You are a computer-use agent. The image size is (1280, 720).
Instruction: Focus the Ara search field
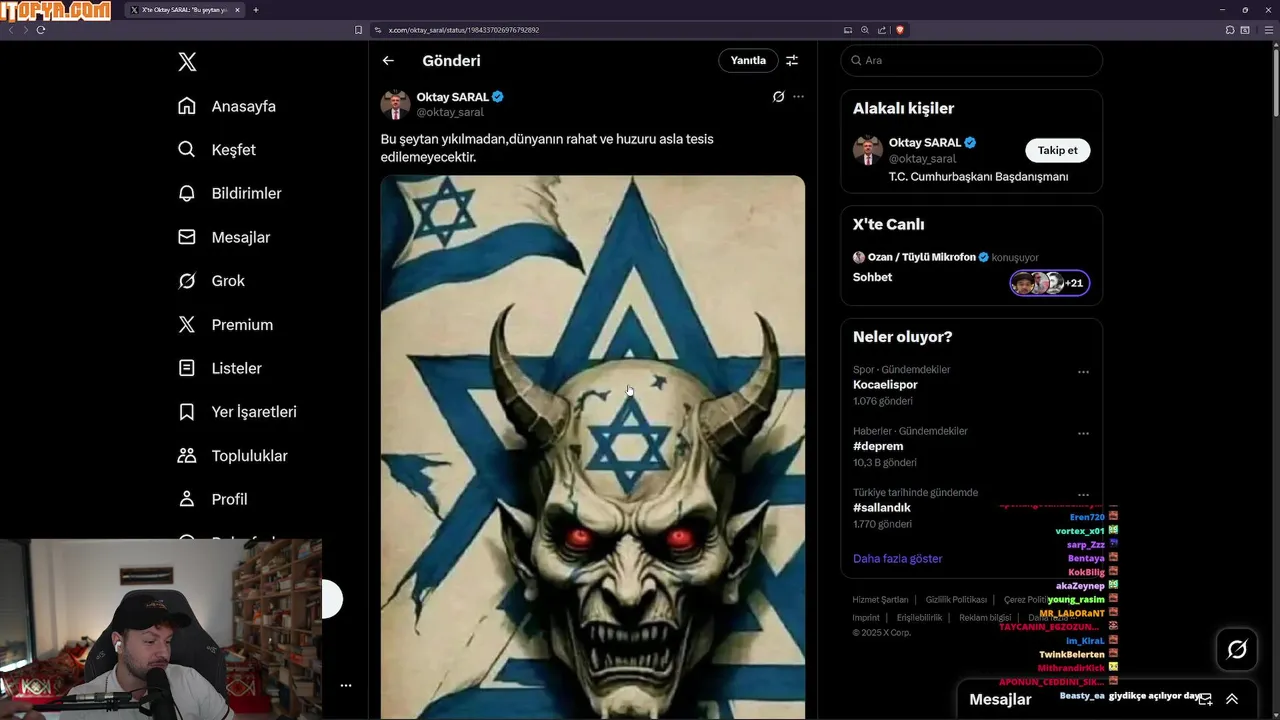[972, 61]
